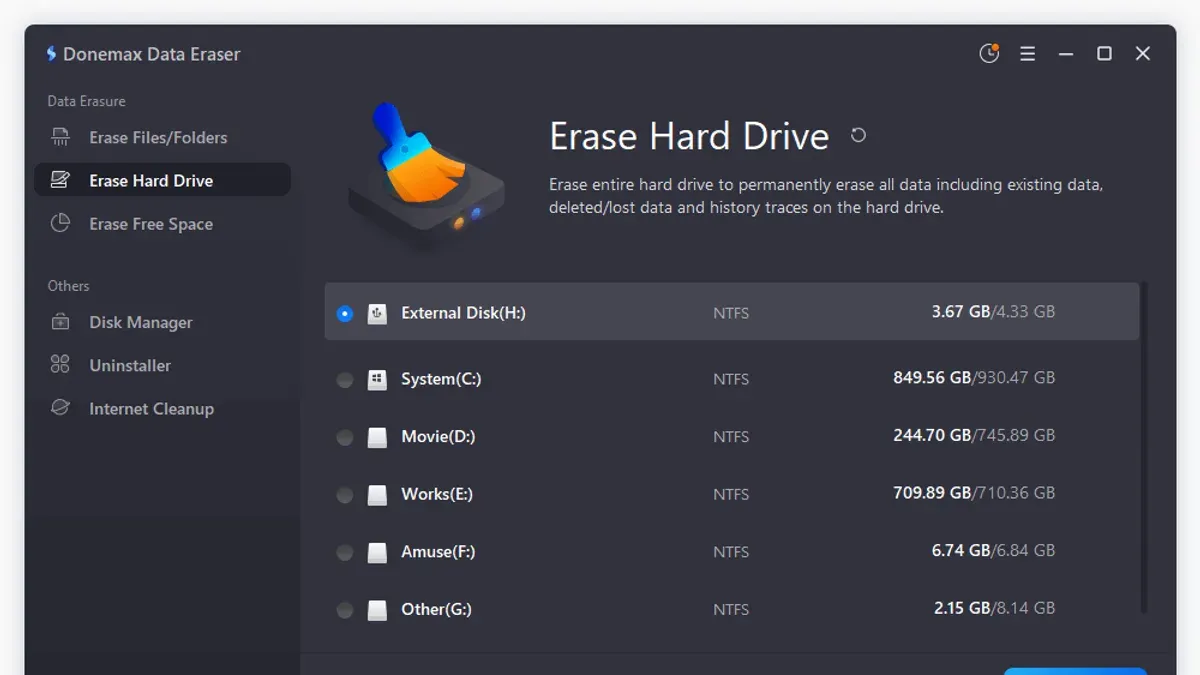The width and height of the screenshot is (1200, 675).
Task: Click the pie chart icon for Erase Free Space
Action: tap(60, 223)
